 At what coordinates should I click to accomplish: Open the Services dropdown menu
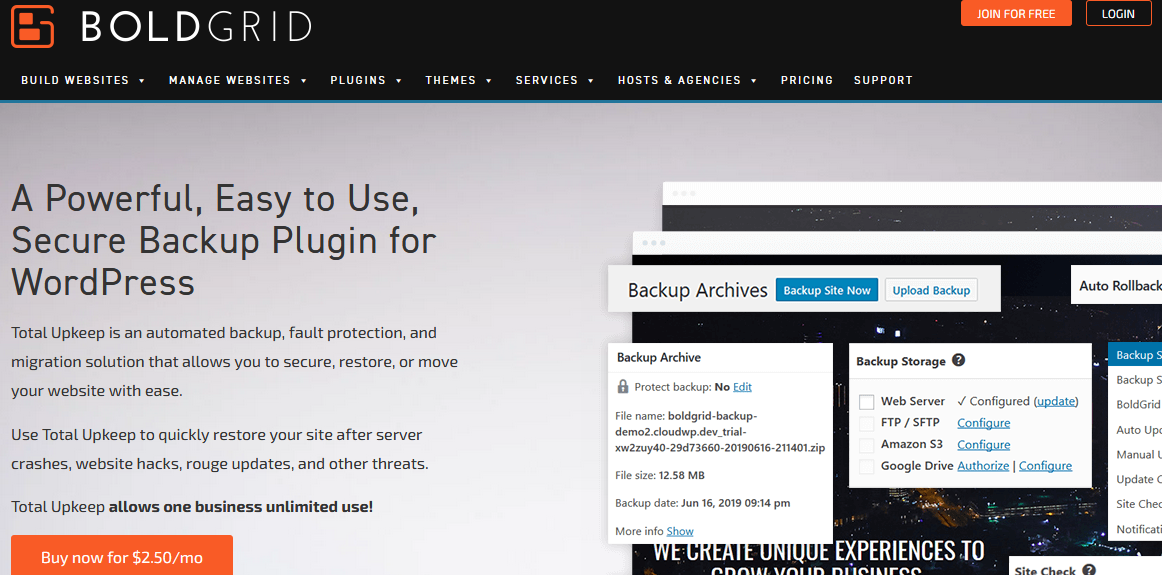pyautogui.click(x=555, y=80)
